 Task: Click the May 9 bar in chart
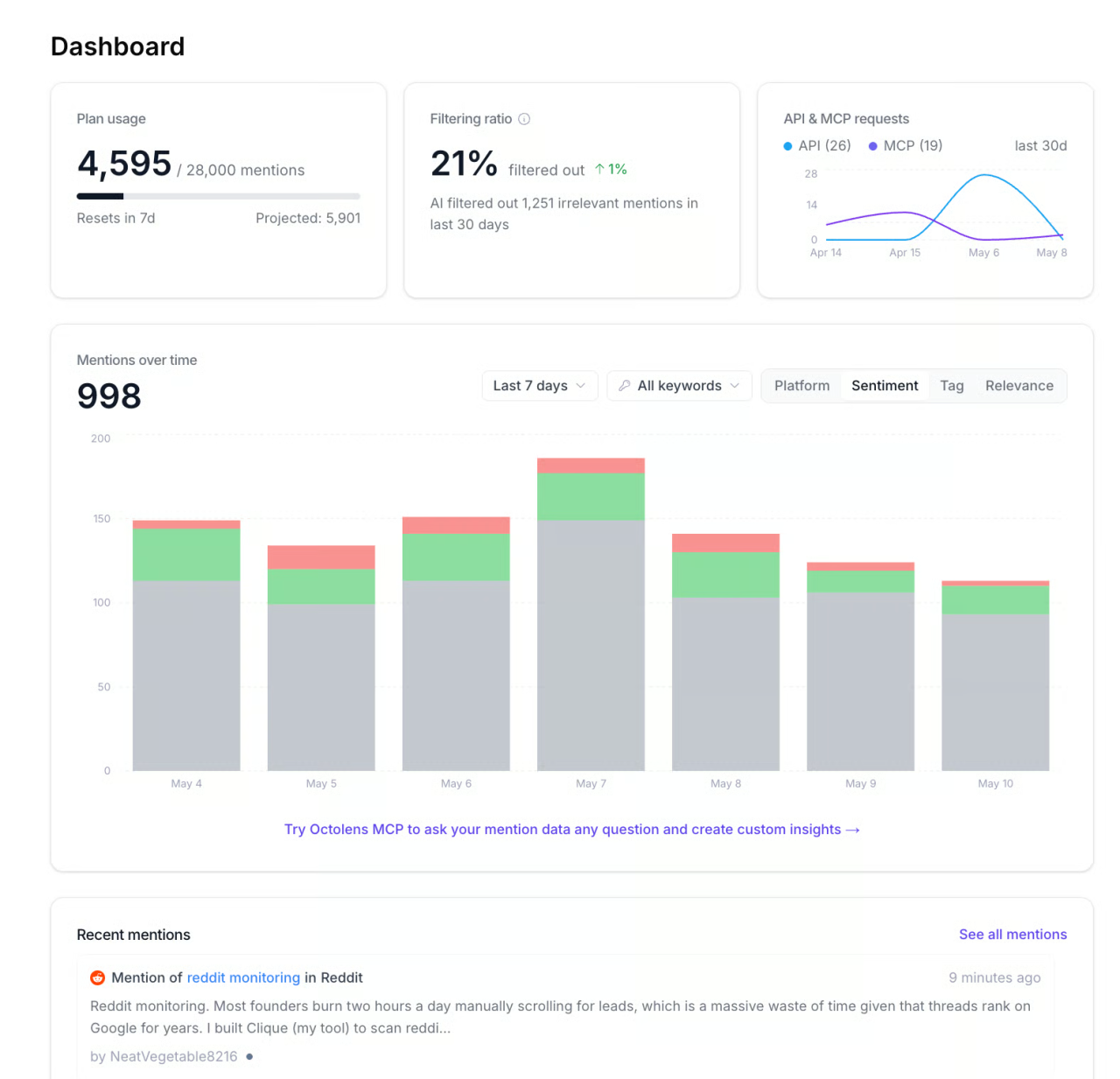pos(860,667)
